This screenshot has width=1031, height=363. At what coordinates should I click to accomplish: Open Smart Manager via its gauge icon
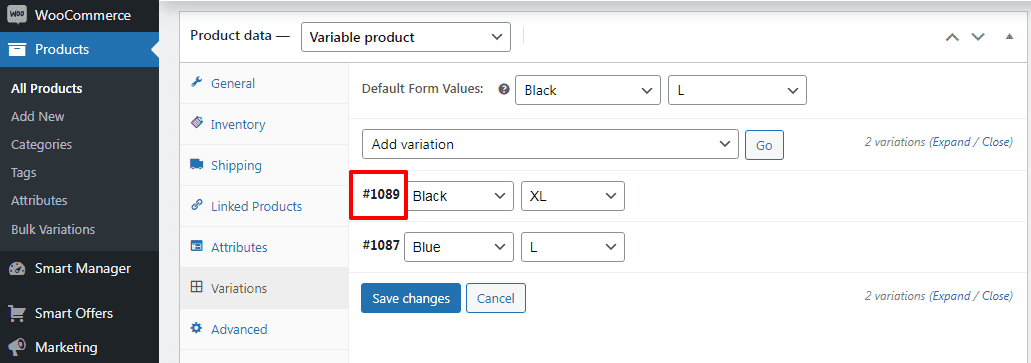point(18,268)
